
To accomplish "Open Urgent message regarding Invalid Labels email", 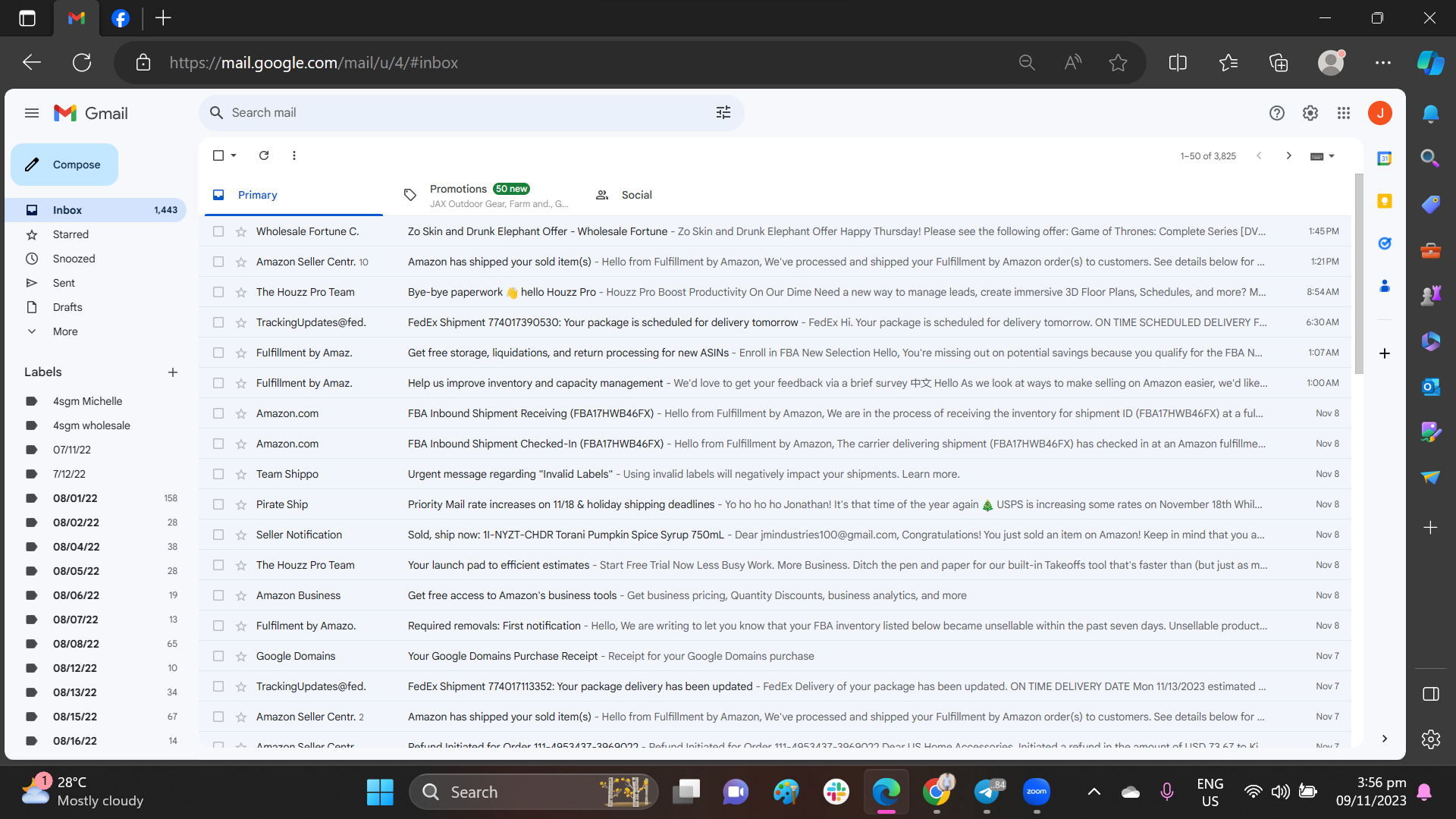I will pos(775,474).
